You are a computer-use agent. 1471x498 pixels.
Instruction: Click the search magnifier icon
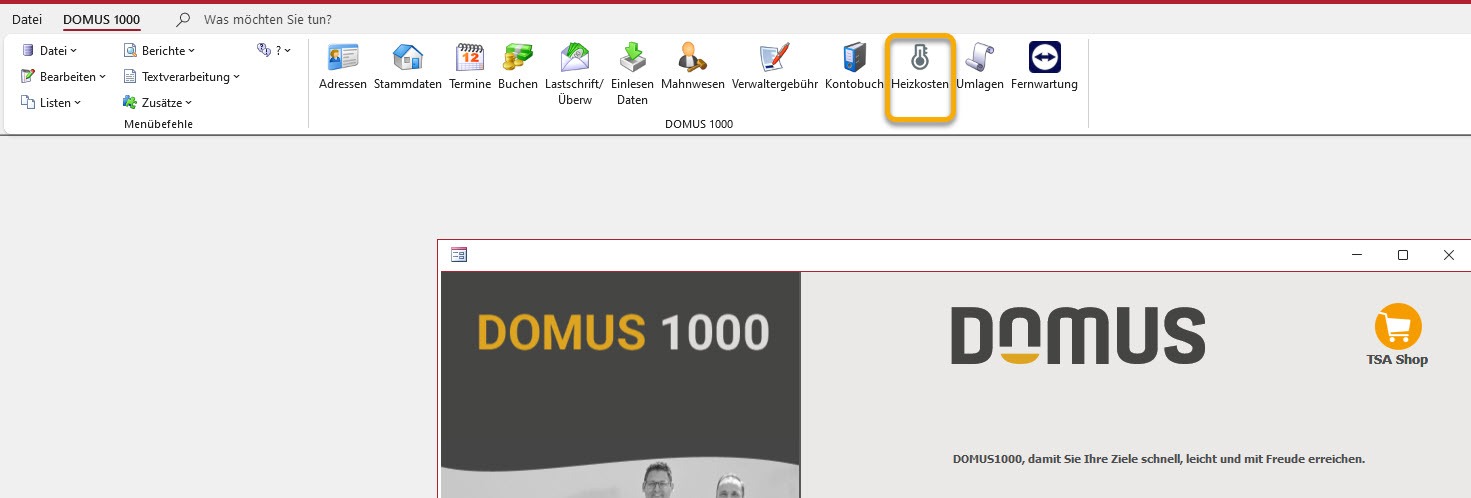(183, 19)
